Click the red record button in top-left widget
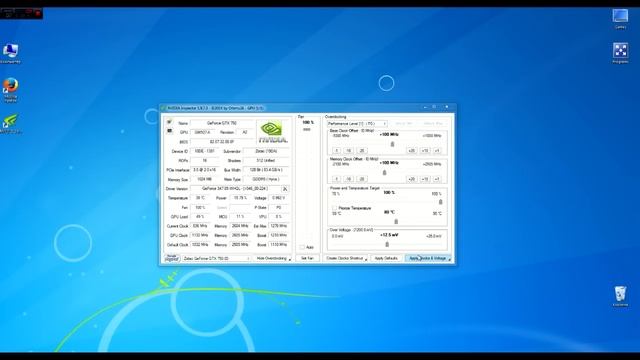 click(x=38, y=13)
